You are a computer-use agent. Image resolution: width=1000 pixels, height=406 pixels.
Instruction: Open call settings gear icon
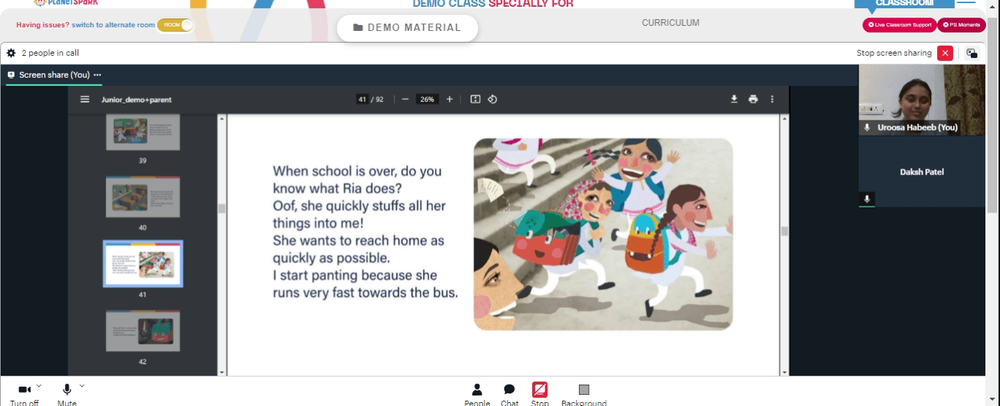pos(11,53)
